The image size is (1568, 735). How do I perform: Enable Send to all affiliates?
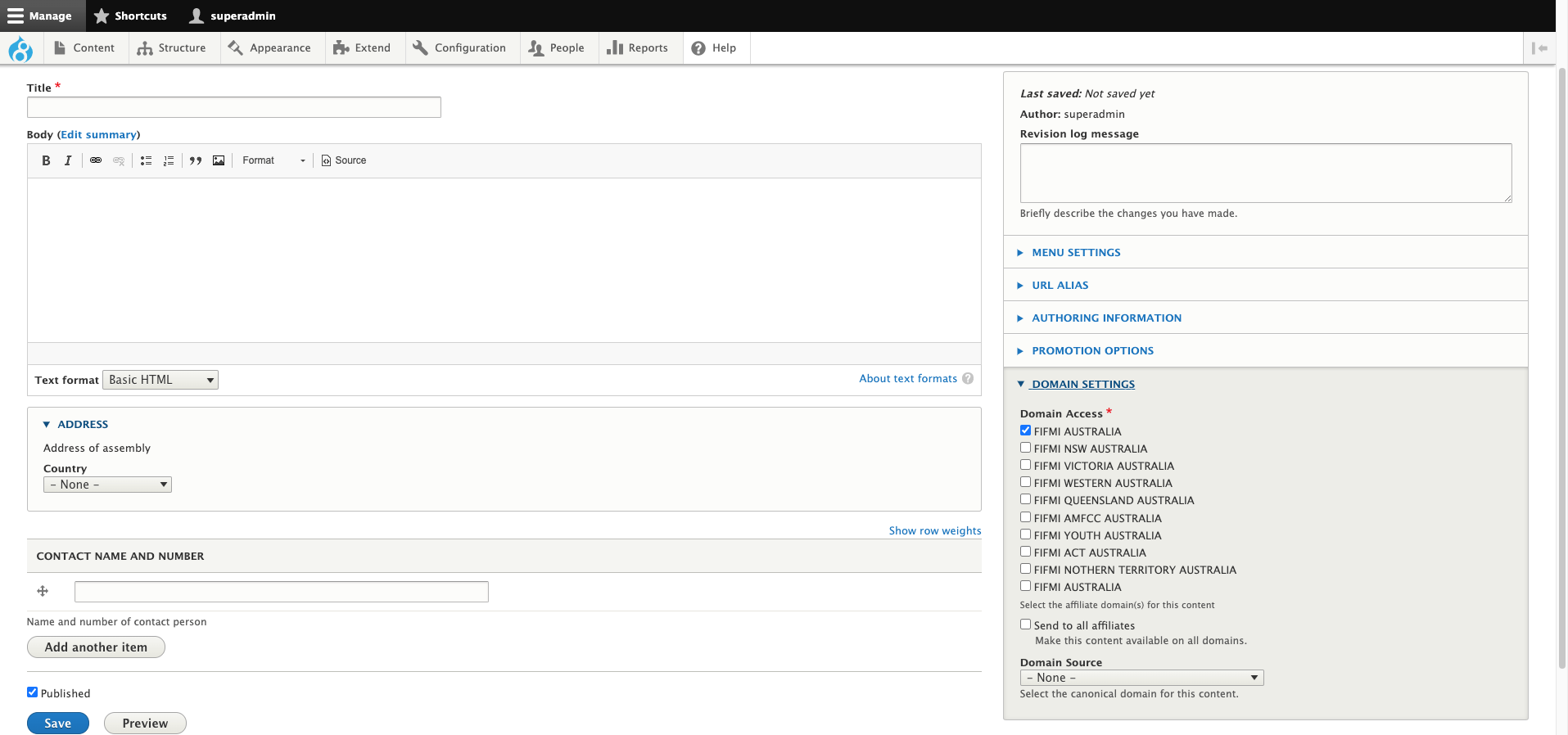click(1025, 625)
